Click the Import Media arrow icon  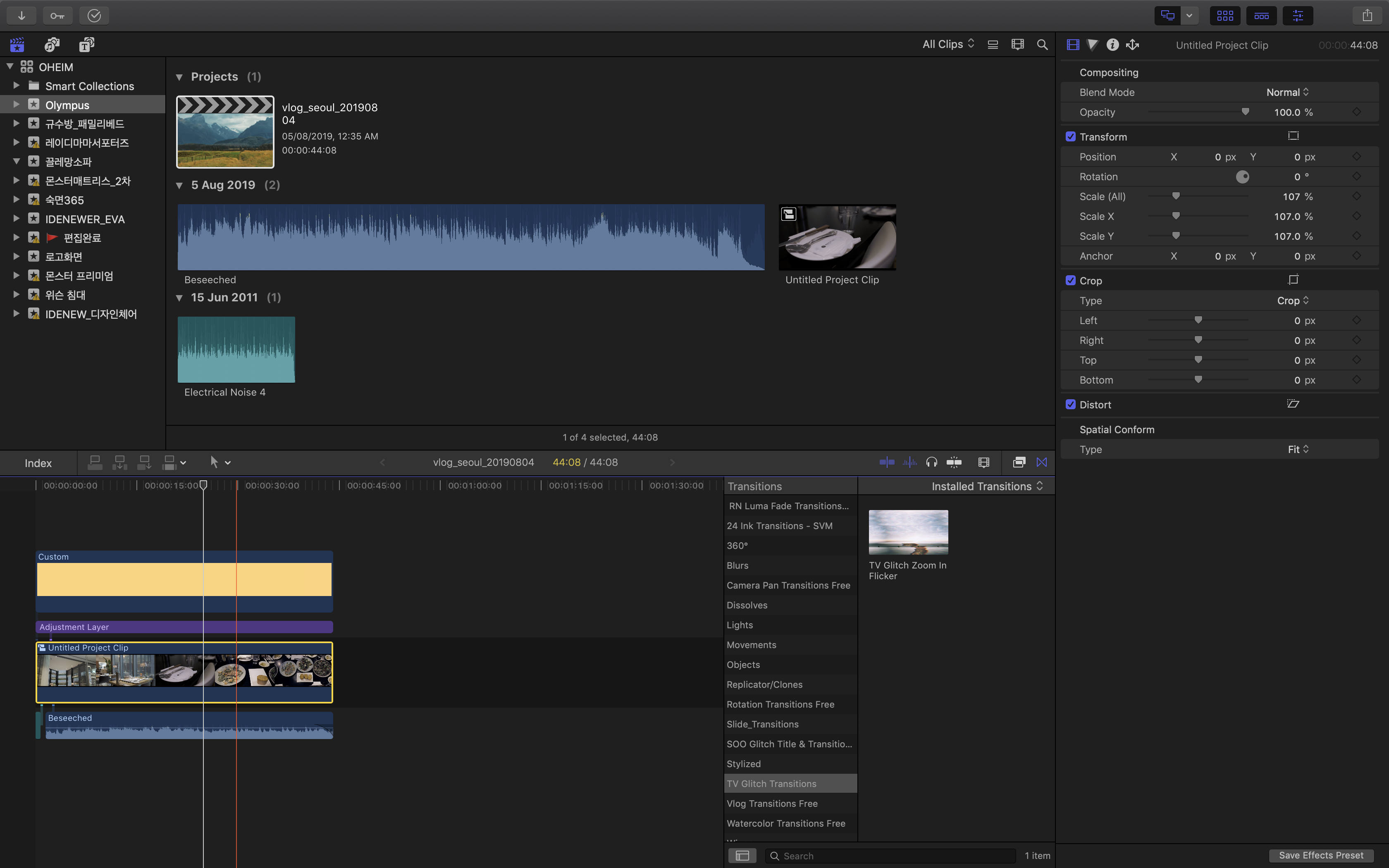(x=21, y=16)
